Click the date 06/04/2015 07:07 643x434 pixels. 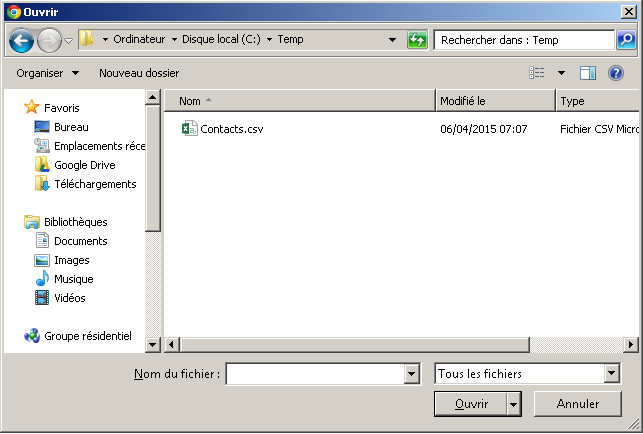tap(483, 129)
